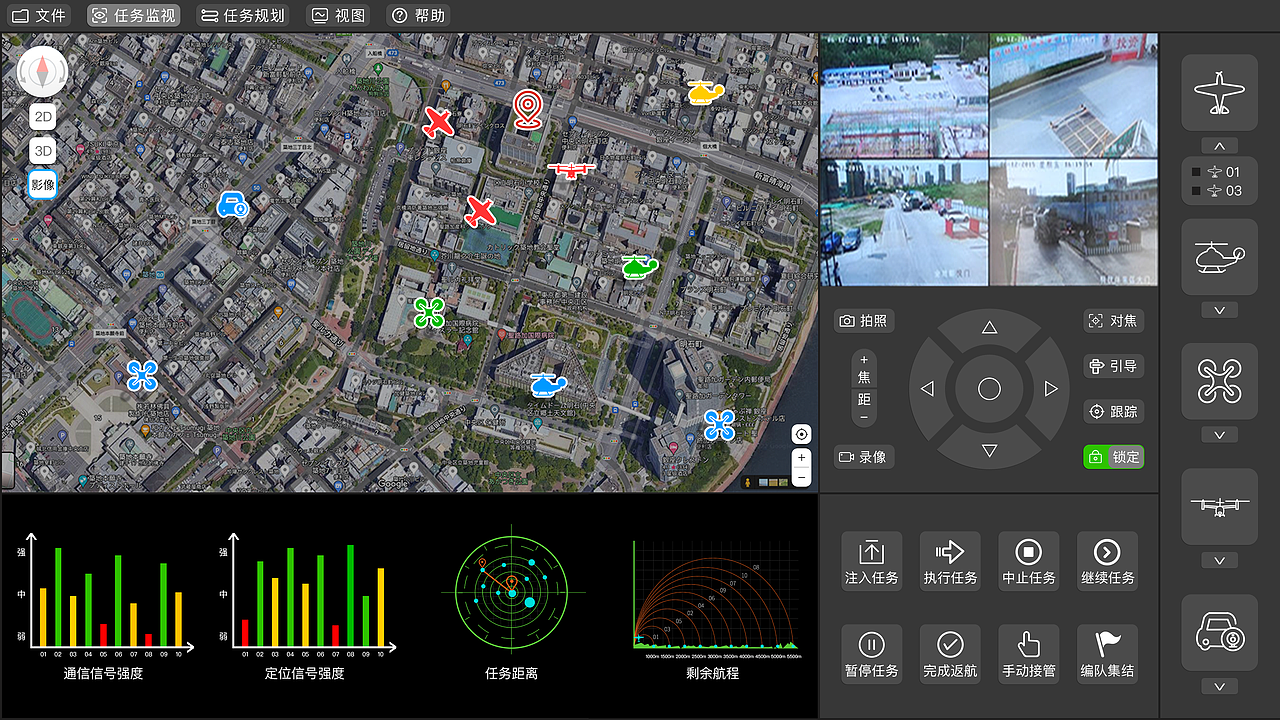Expand the ground vehicle list chevron
Viewport: 1280px width, 720px height.
pyautogui.click(x=1219, y=686)
